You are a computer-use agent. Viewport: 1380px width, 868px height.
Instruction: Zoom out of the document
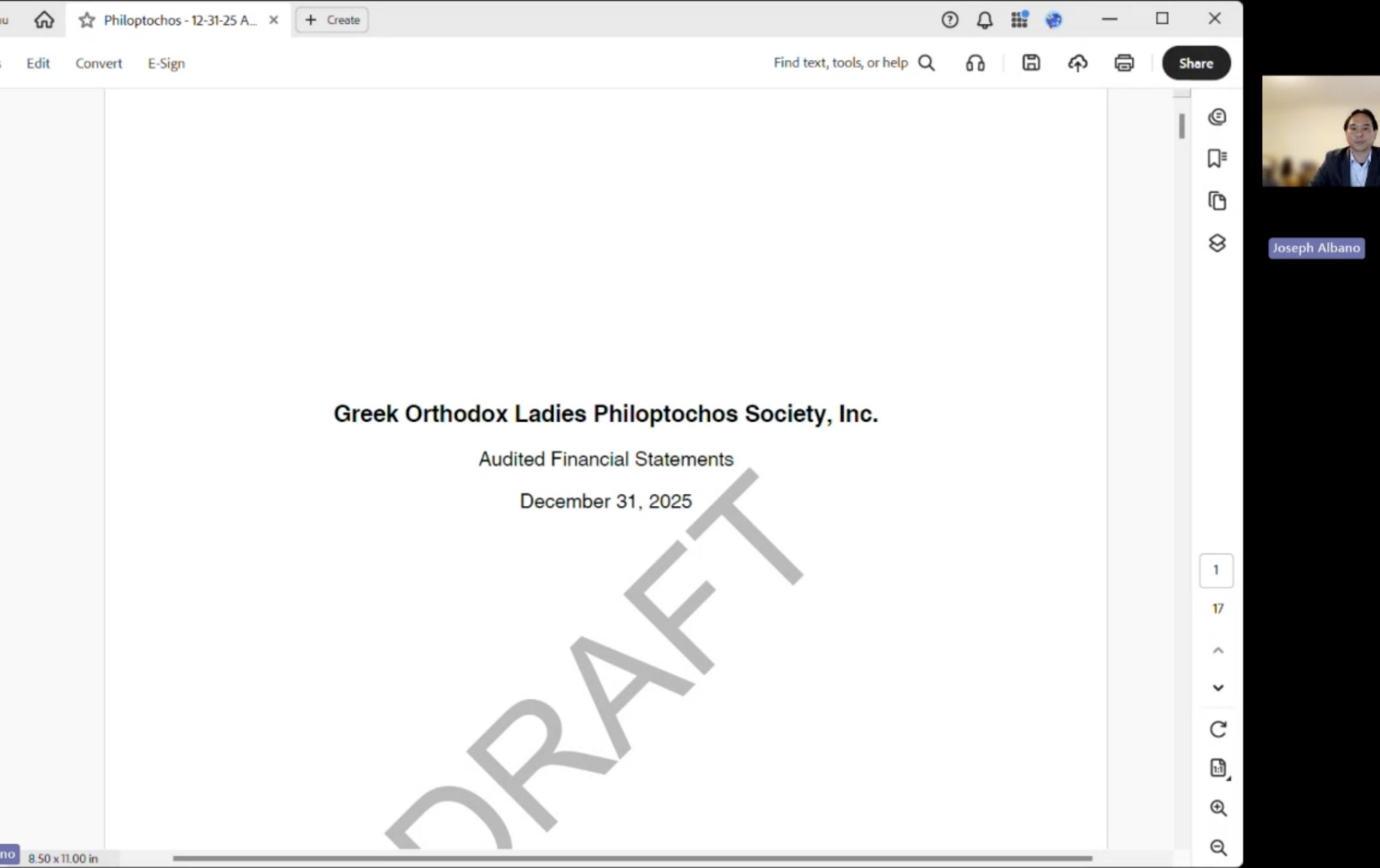click(1218, 848)
